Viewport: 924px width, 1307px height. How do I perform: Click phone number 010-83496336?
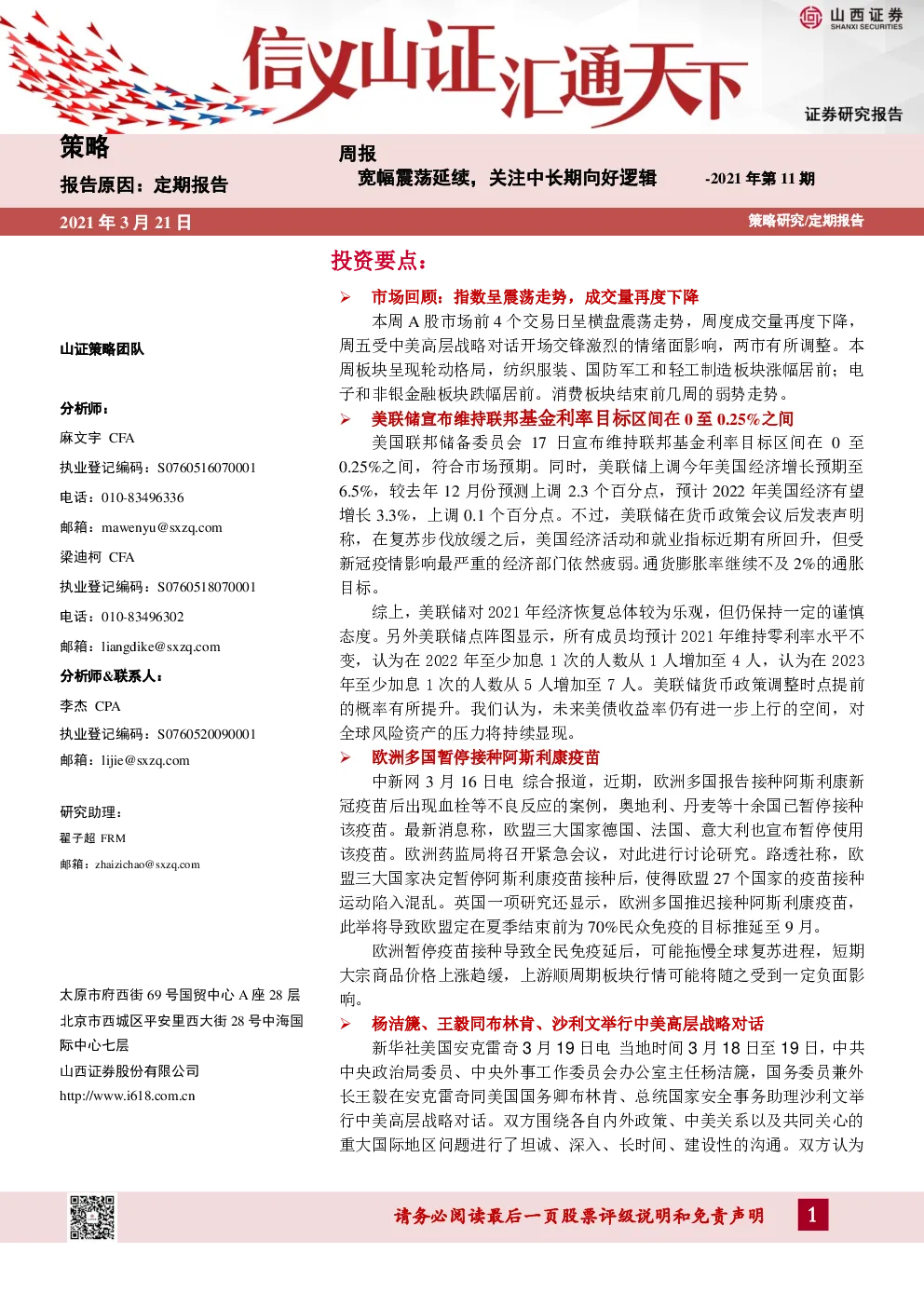click(x=143, y=497)
